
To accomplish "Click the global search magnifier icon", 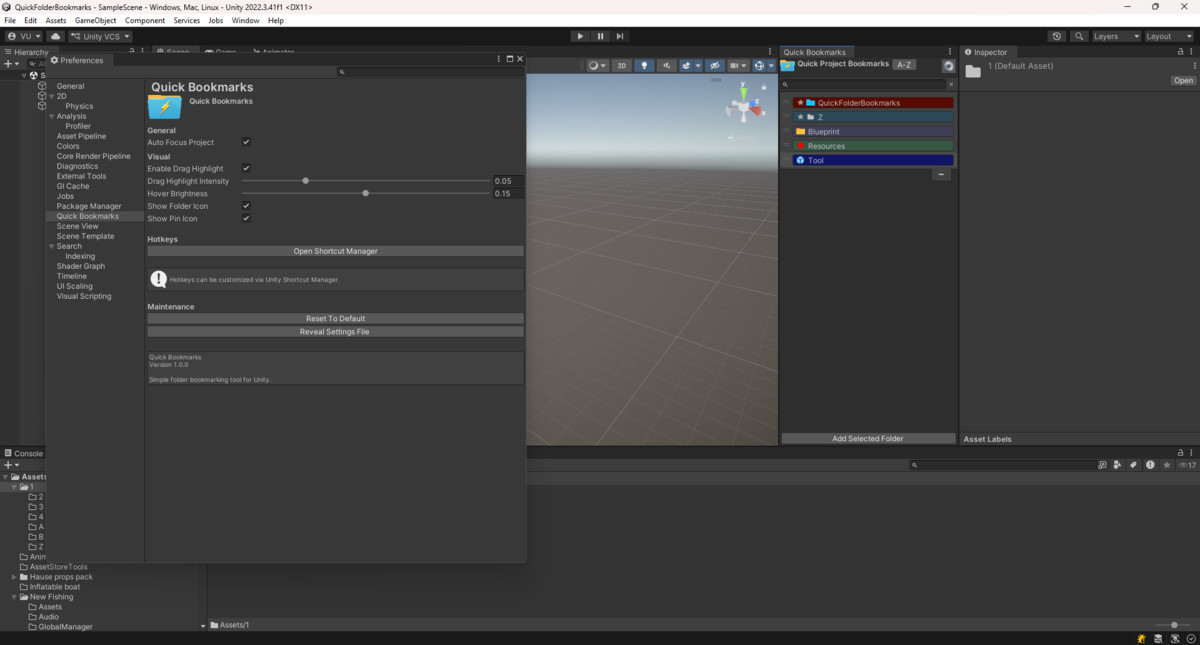I will [1079, 36].
